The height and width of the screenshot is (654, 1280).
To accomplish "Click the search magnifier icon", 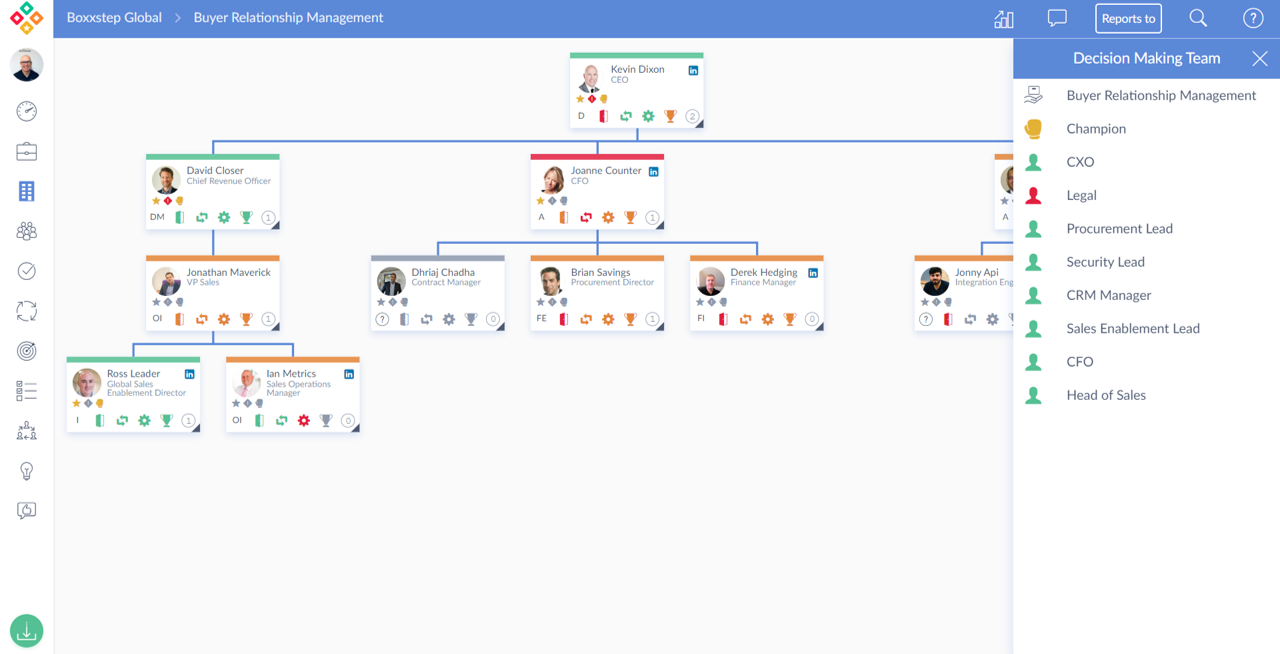I will 1198,18.
